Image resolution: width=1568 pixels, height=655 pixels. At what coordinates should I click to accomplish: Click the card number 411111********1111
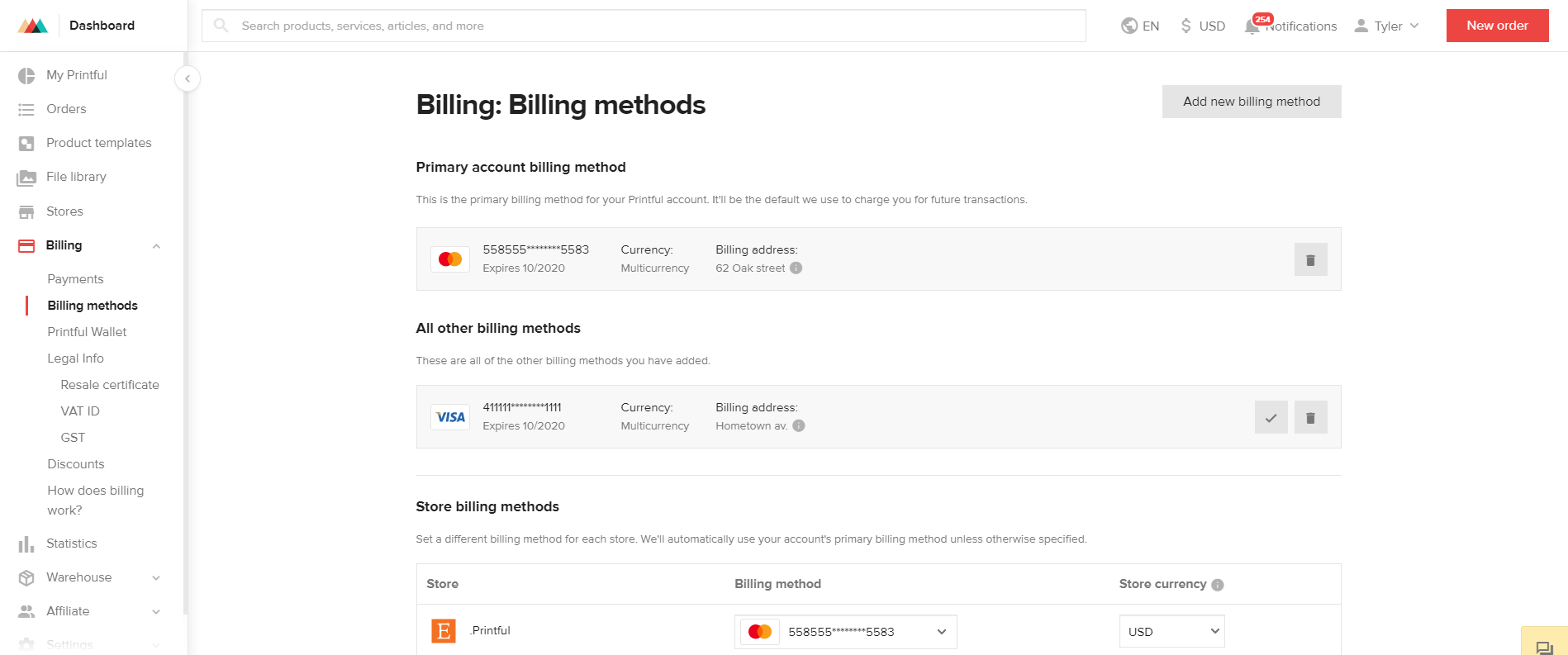click(522, 407)
